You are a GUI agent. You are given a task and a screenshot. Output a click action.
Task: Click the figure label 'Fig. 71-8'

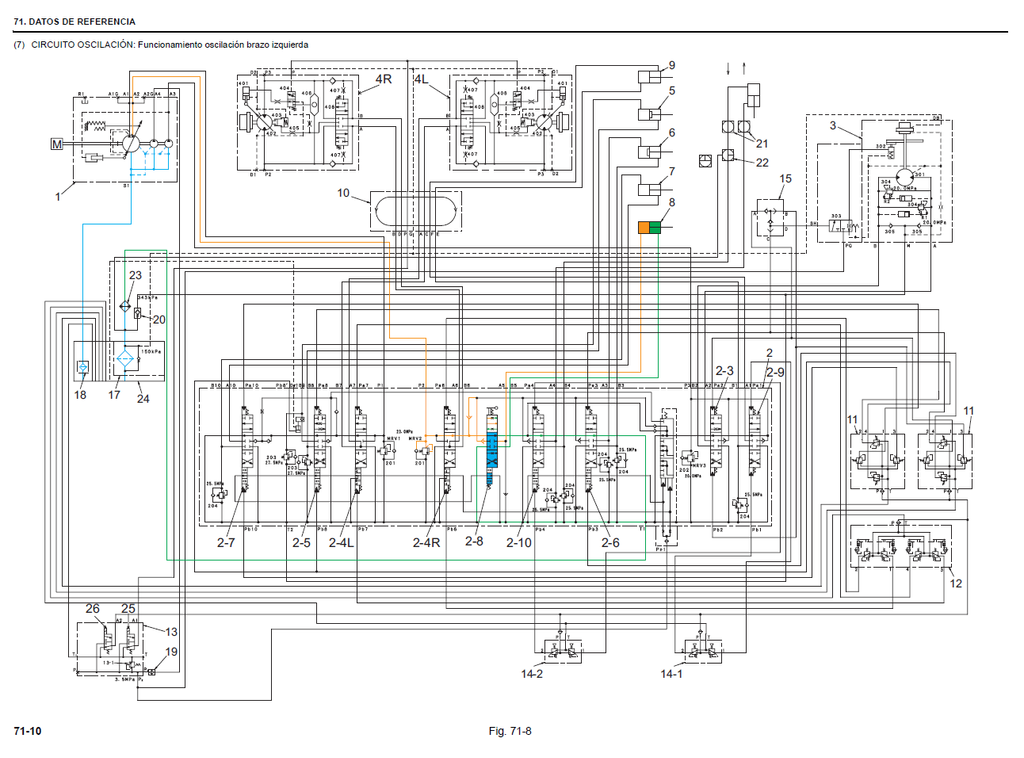pyautogui.click(x=510, y=731)
